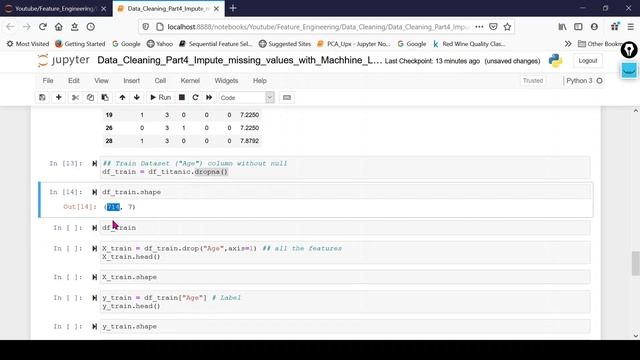Open the View menu
This screenshot has height=360, width=640.
click(x=101, y=81)
